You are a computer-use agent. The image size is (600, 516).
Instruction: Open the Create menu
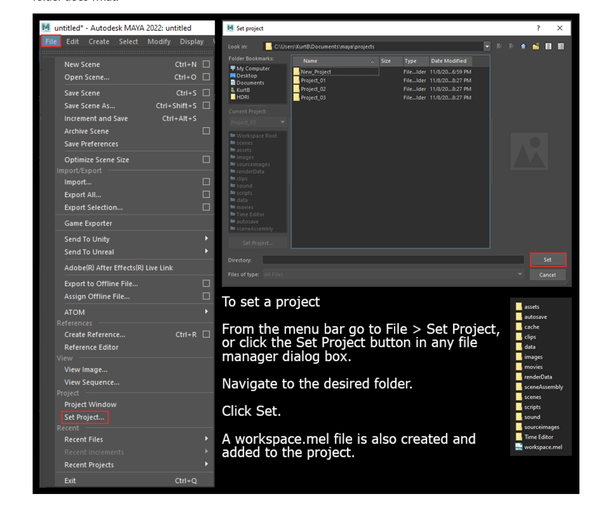pyautogui.click(x=99, y=41)
